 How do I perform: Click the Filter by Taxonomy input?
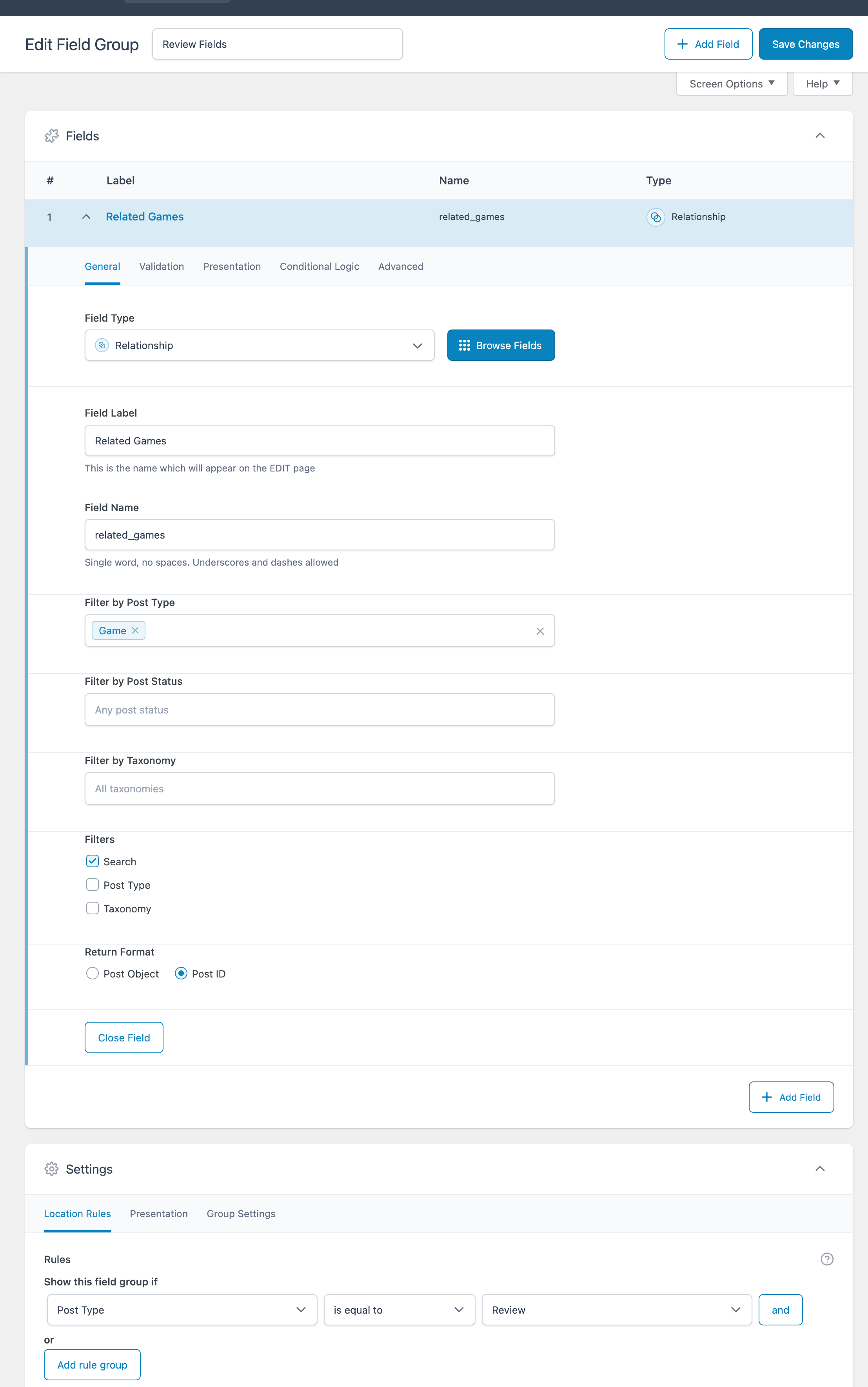320,788
